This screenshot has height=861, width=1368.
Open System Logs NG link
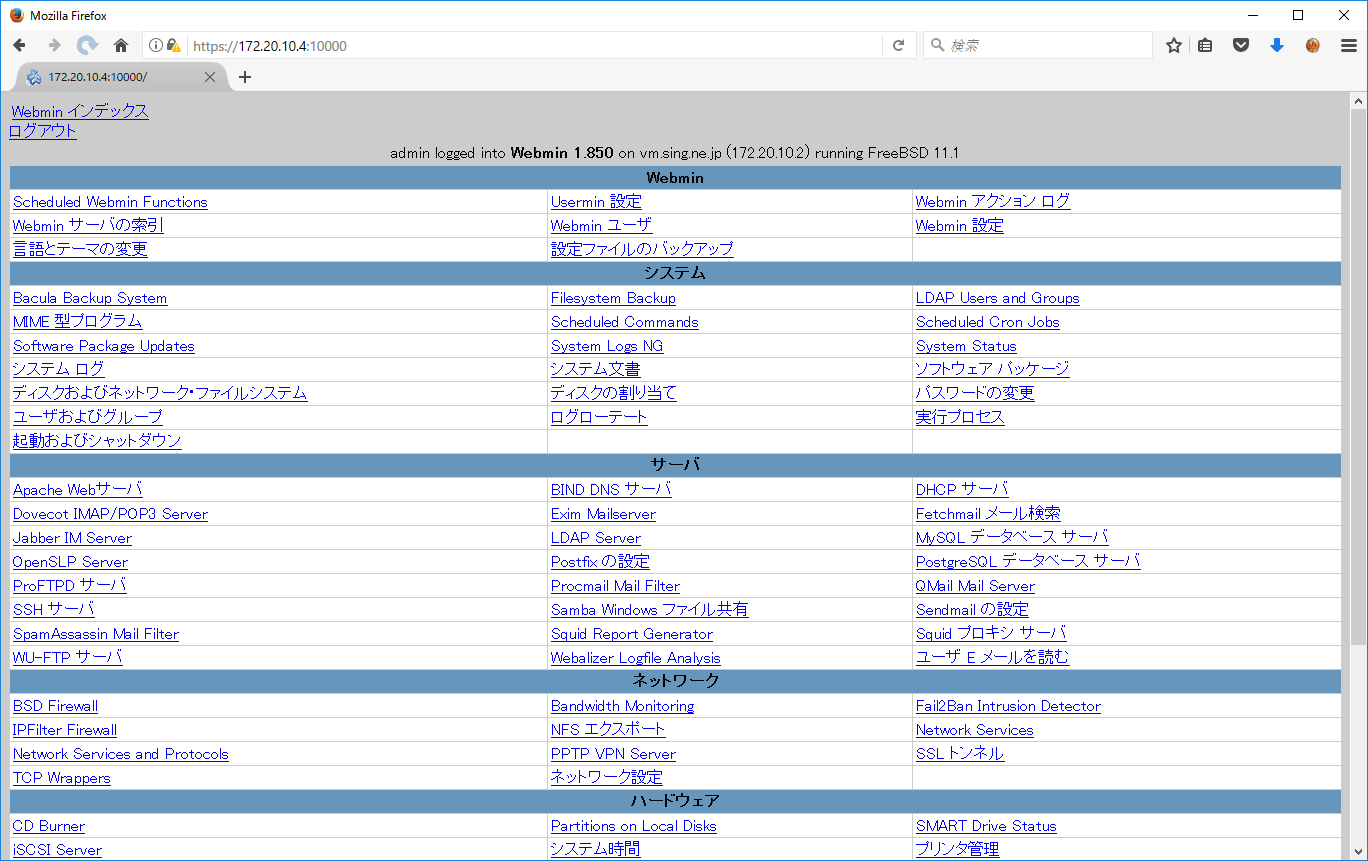click(607, 346)
